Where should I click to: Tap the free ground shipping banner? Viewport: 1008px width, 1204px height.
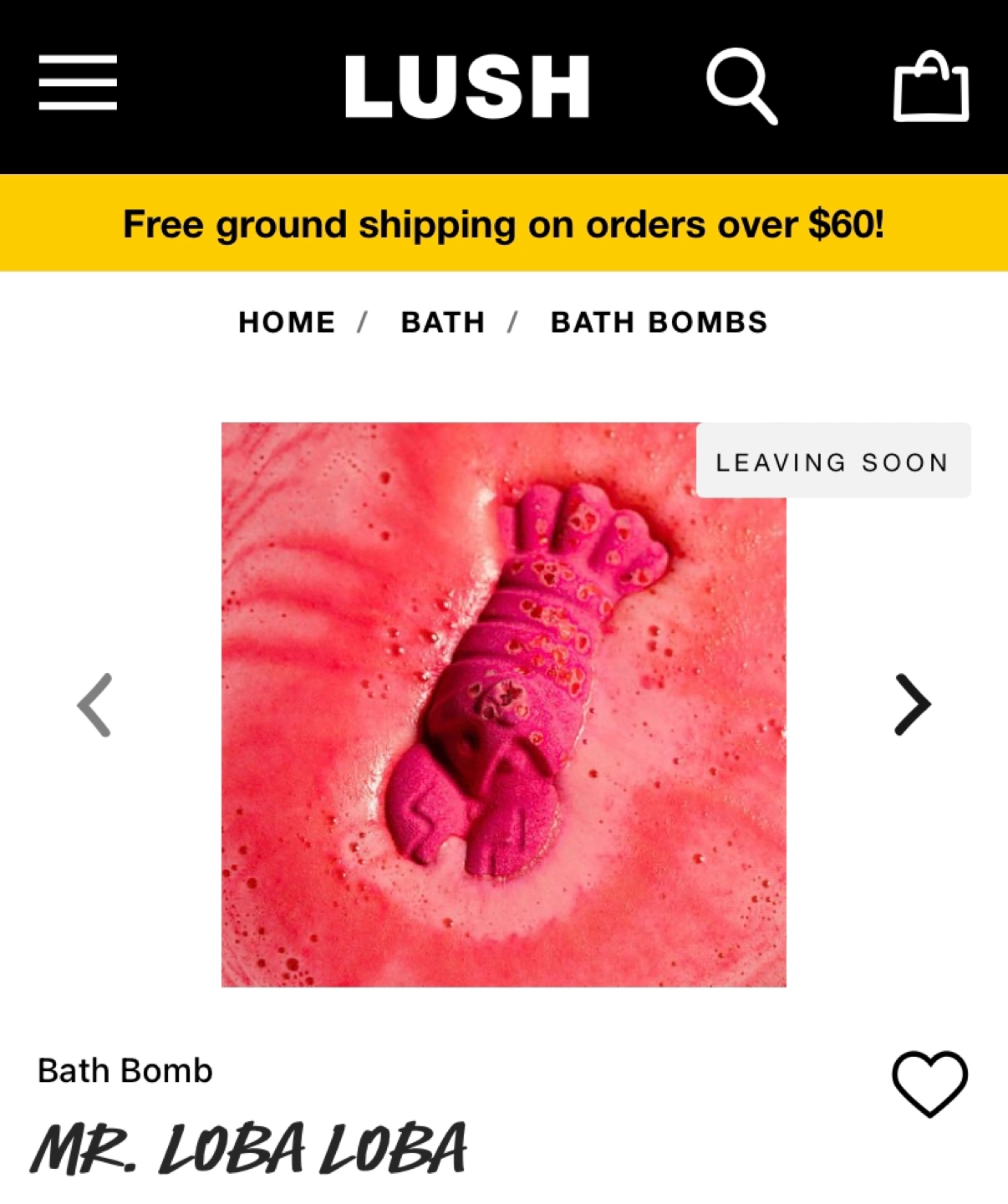pos(504,223)
